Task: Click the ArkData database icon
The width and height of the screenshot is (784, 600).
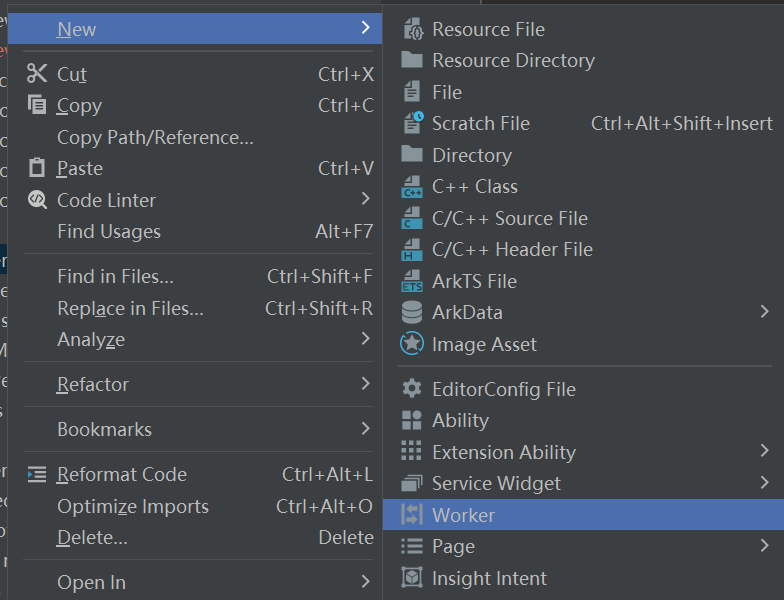Action: pos(412,313)
